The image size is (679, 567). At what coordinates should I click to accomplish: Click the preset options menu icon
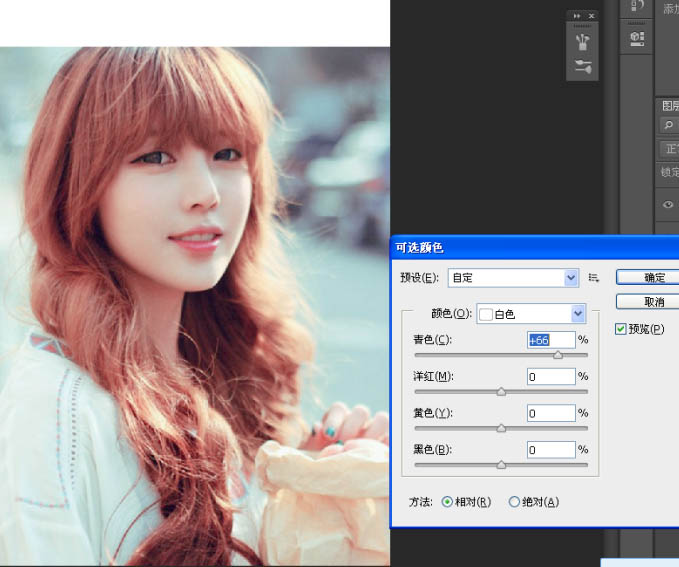click(x=593, y=278)
